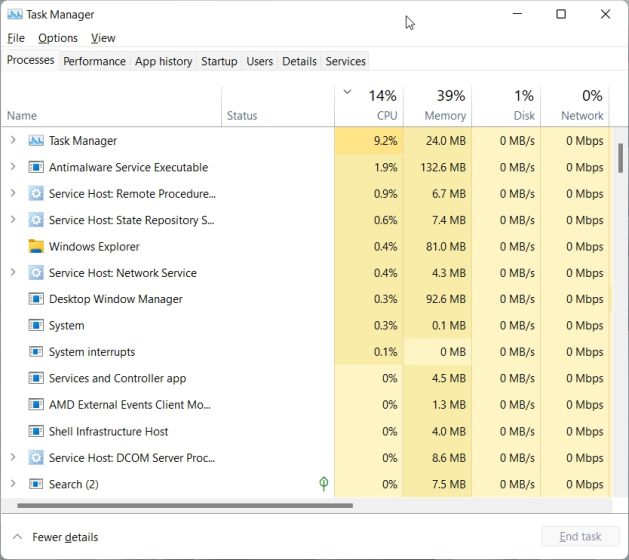Switch to the Performance tab
This screenshot has height=560, width=629.
[95, 61]
